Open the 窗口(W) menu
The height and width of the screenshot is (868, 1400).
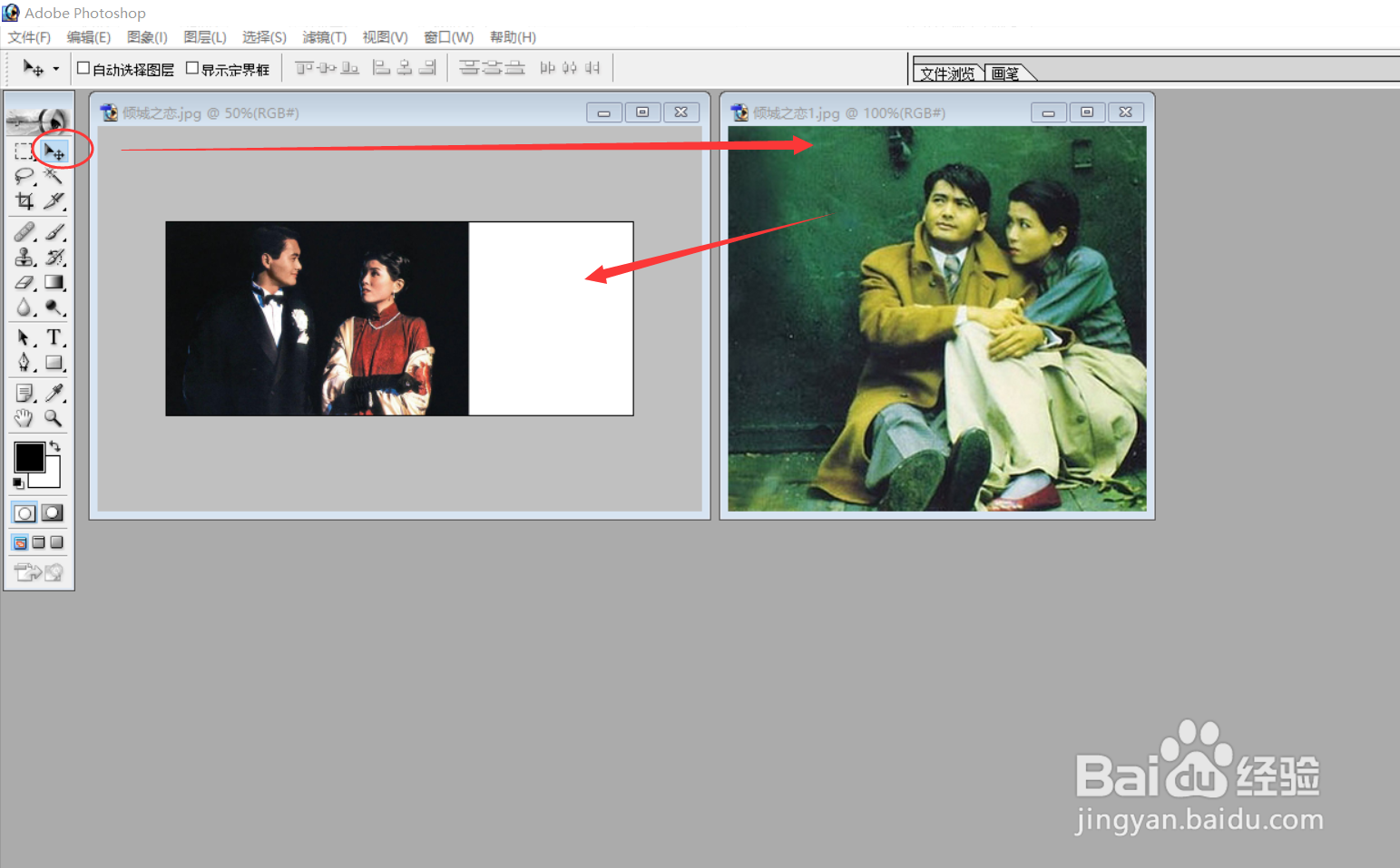(x=448, y=37)
